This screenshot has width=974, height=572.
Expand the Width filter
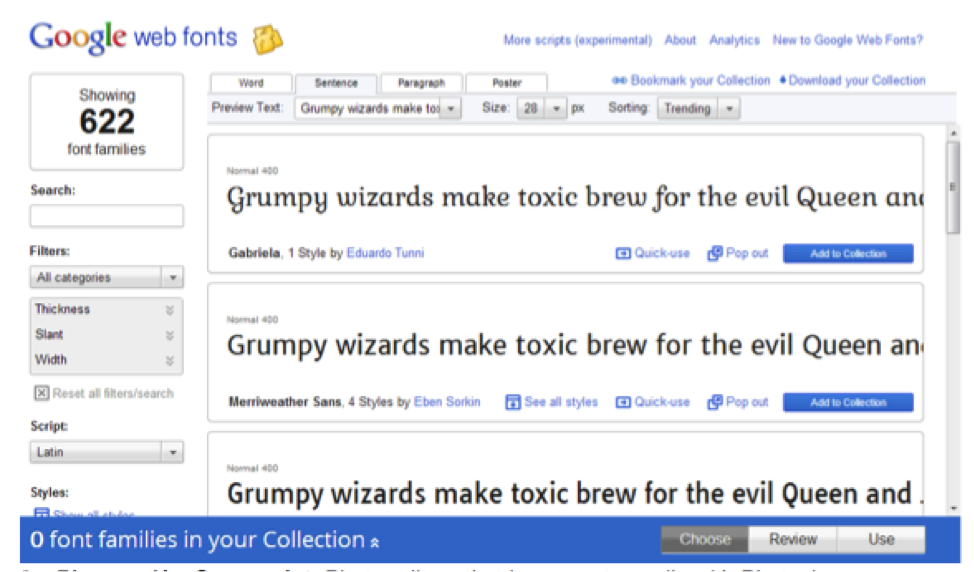click(x=106, y=360)
